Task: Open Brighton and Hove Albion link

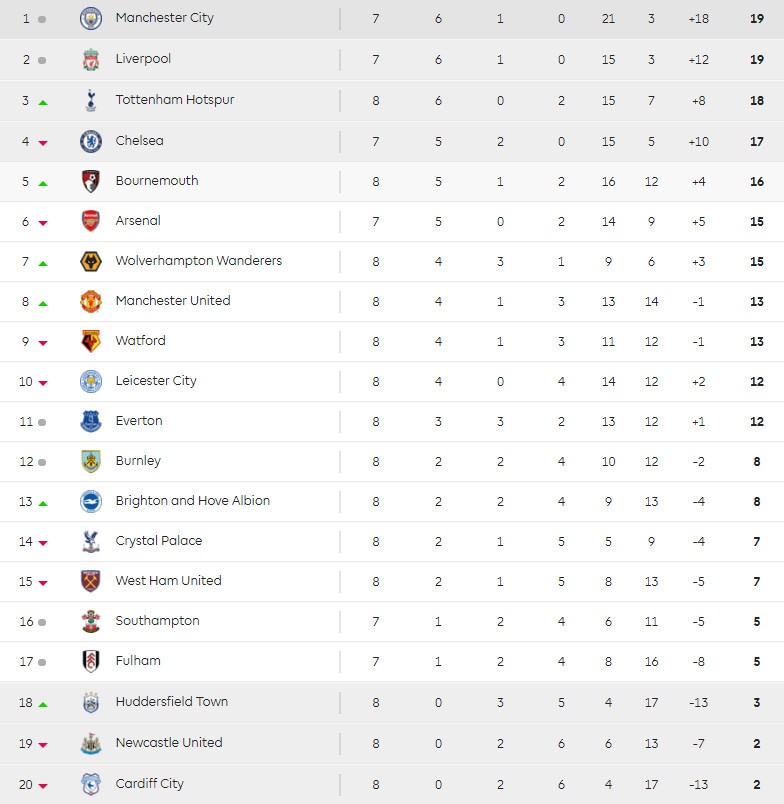Action: tap(193, 501)
